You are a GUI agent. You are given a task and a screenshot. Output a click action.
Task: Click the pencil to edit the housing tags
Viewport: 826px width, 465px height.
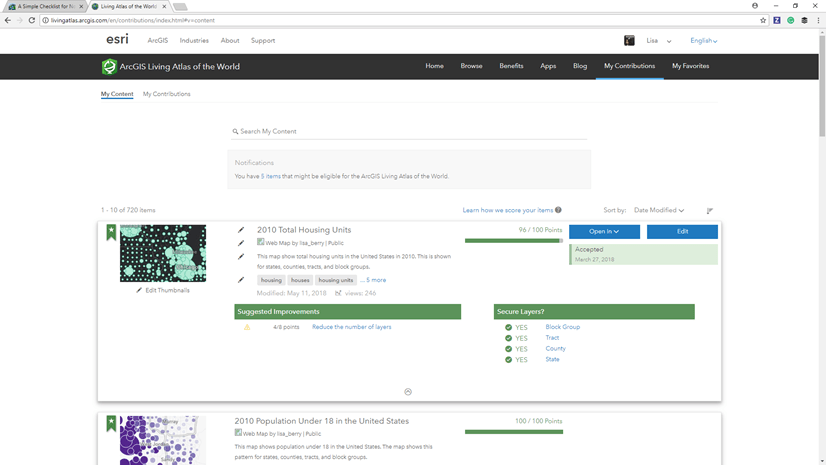241,280
